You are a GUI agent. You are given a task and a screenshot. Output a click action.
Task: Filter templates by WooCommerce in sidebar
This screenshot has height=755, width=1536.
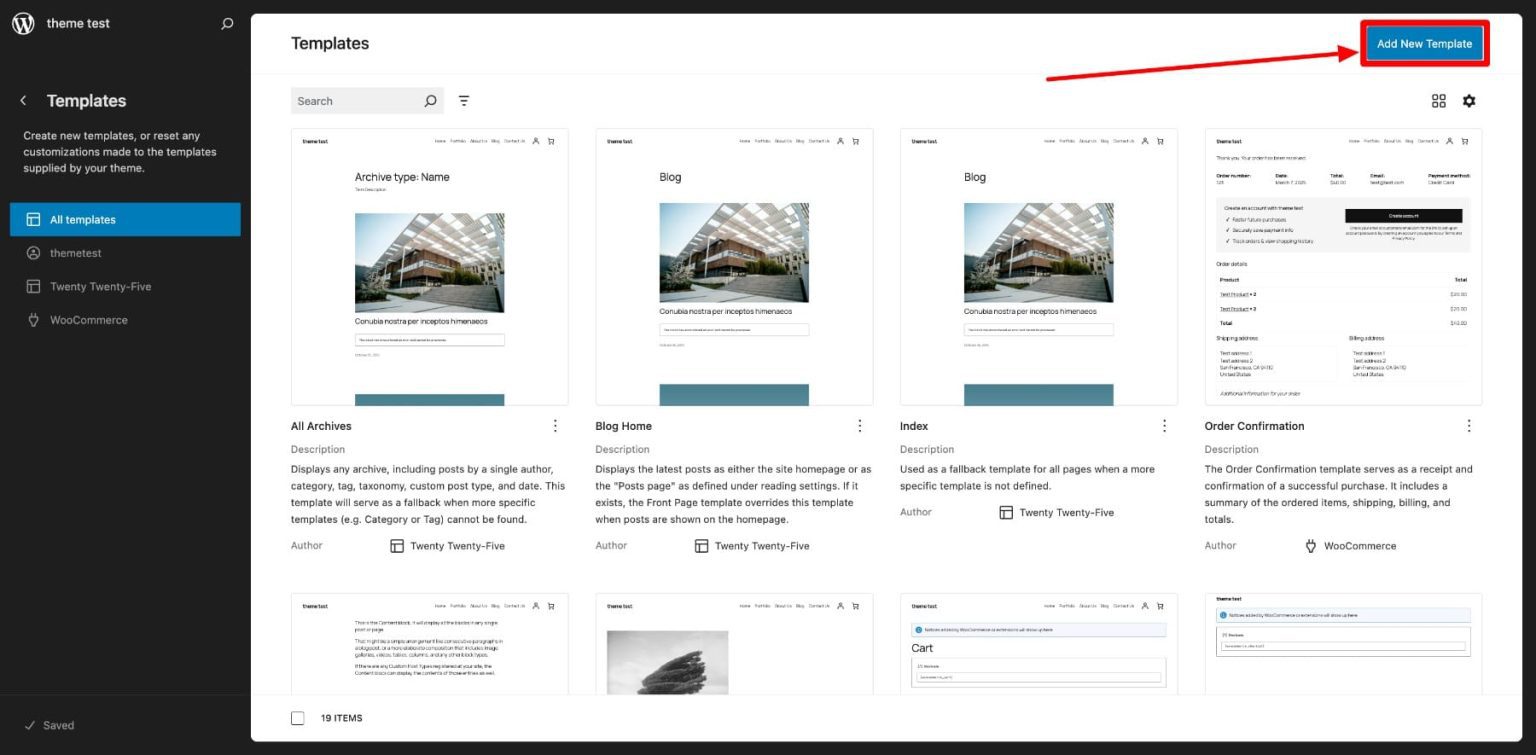pos(89,320)
